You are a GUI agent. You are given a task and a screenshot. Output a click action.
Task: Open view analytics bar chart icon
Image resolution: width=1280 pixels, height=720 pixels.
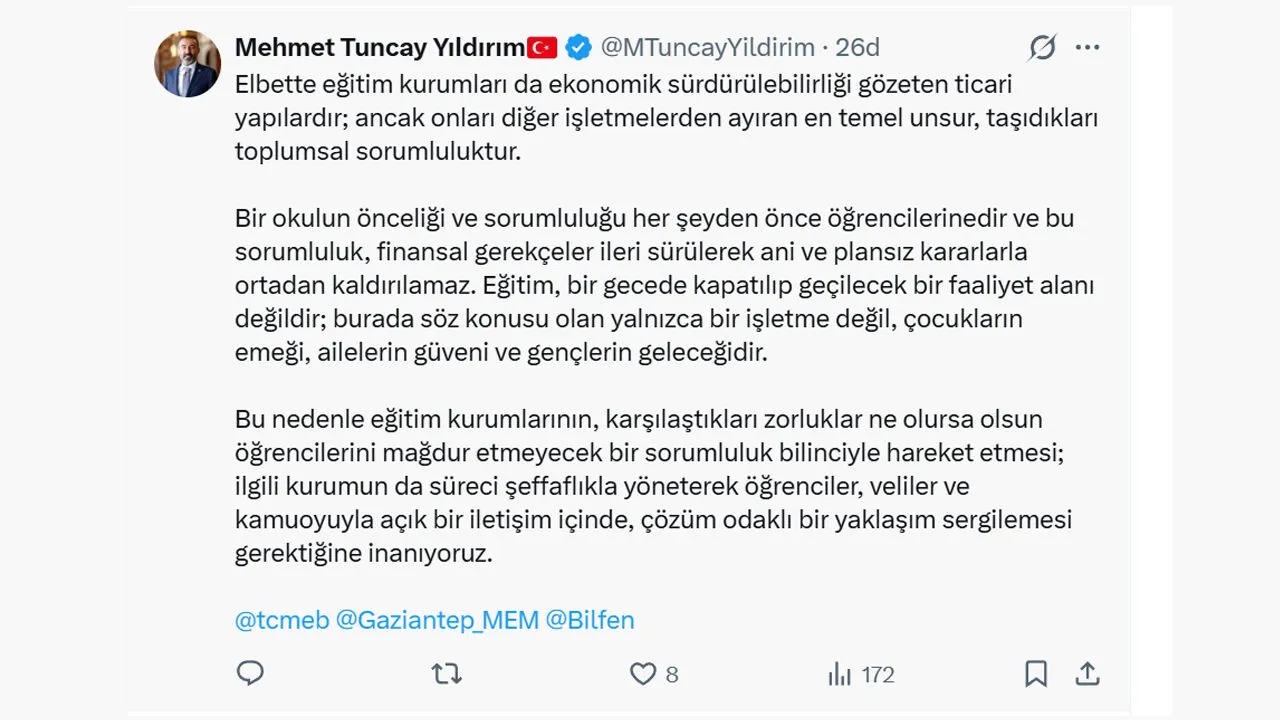click(x=839, y=674)
